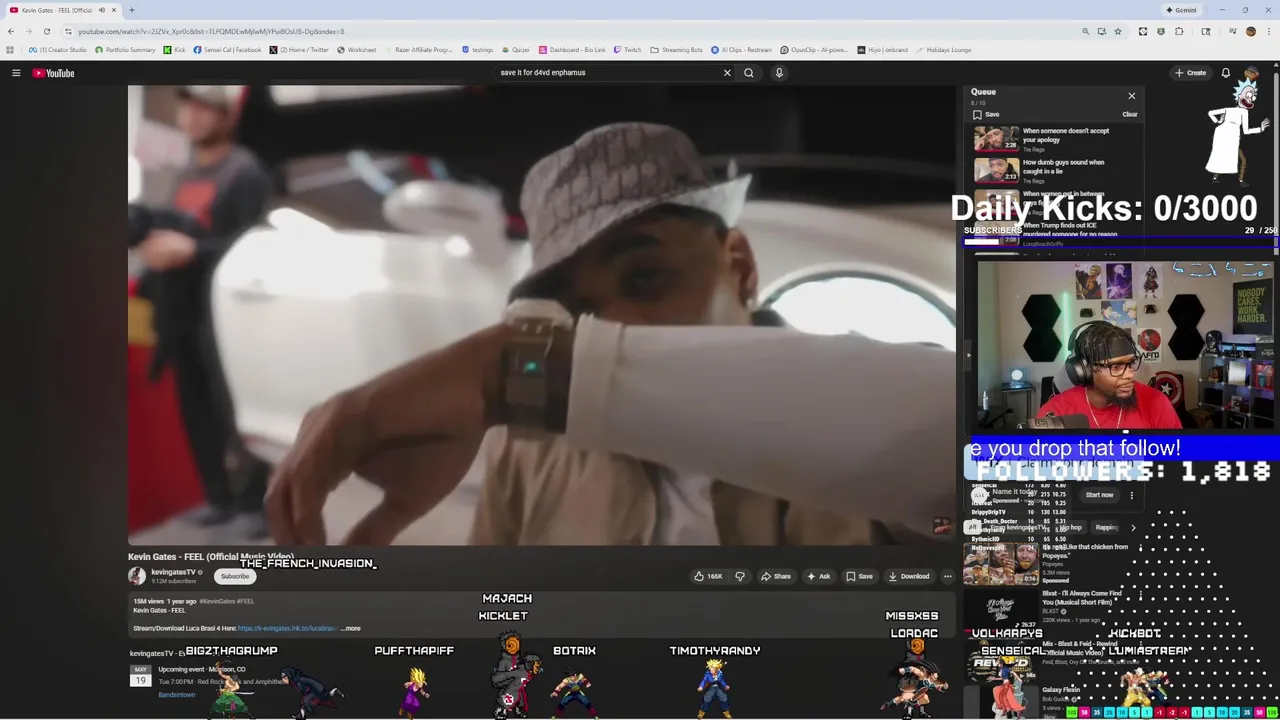
Task: Open Home / Twitter bookmark
Action: coord(299,50)
